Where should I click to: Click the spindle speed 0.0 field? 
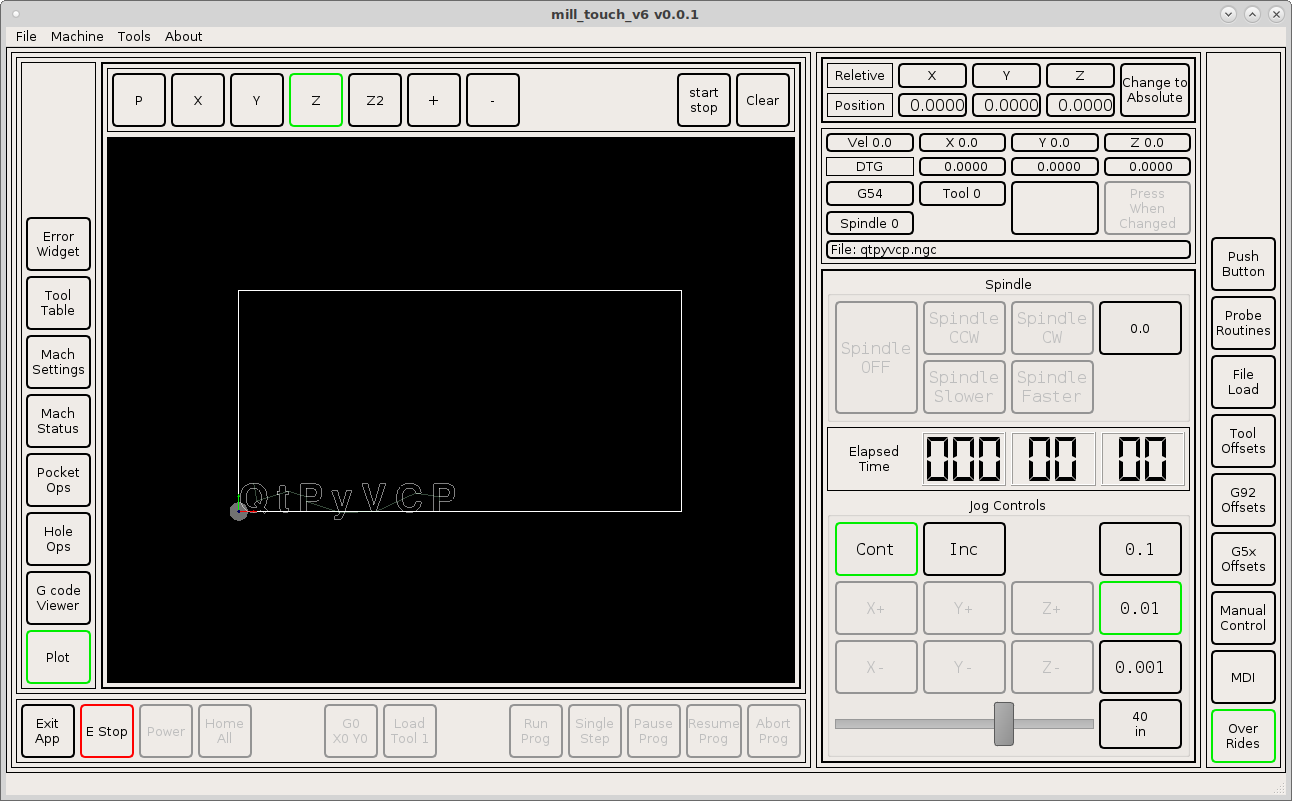pyautogui.click(x=1140, y=328)
